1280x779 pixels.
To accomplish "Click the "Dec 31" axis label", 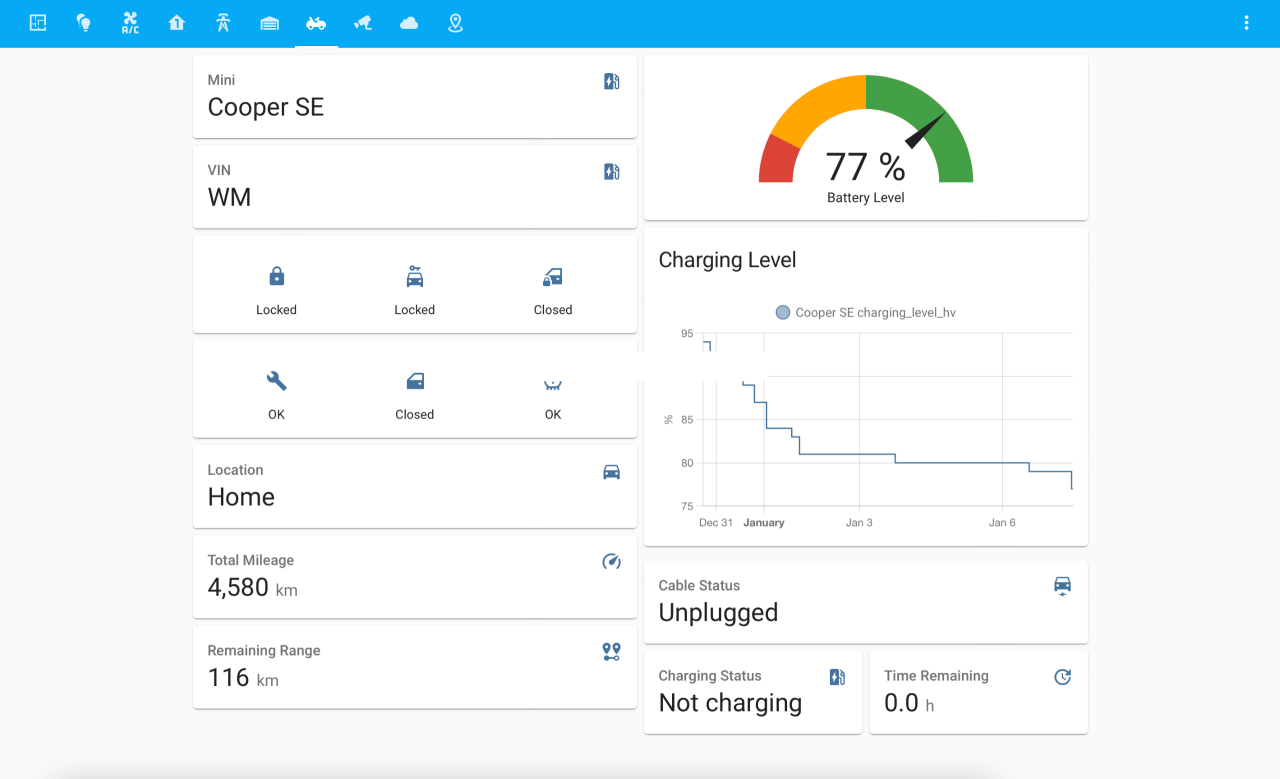I will tap(716, 523).
